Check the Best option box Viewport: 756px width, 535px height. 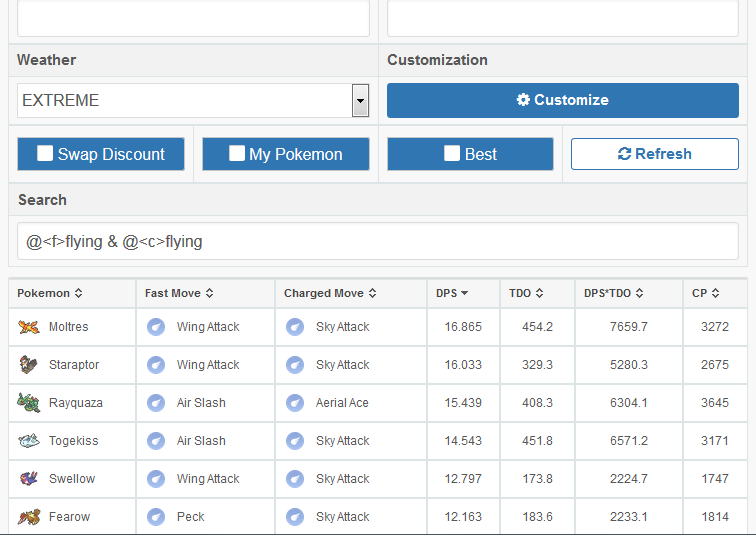(x=452, y=153)
